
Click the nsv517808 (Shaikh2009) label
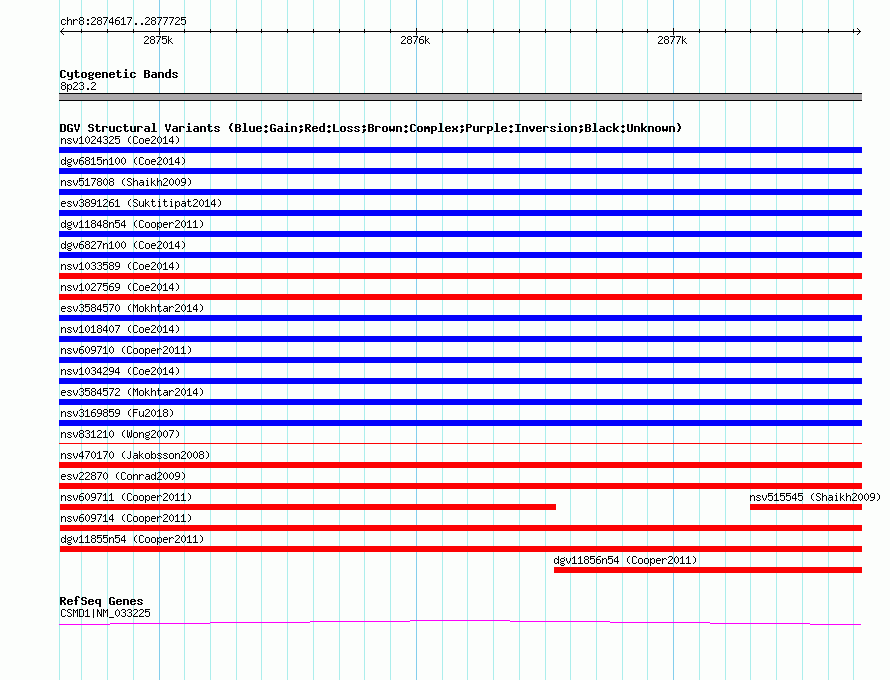coord(126,182)
